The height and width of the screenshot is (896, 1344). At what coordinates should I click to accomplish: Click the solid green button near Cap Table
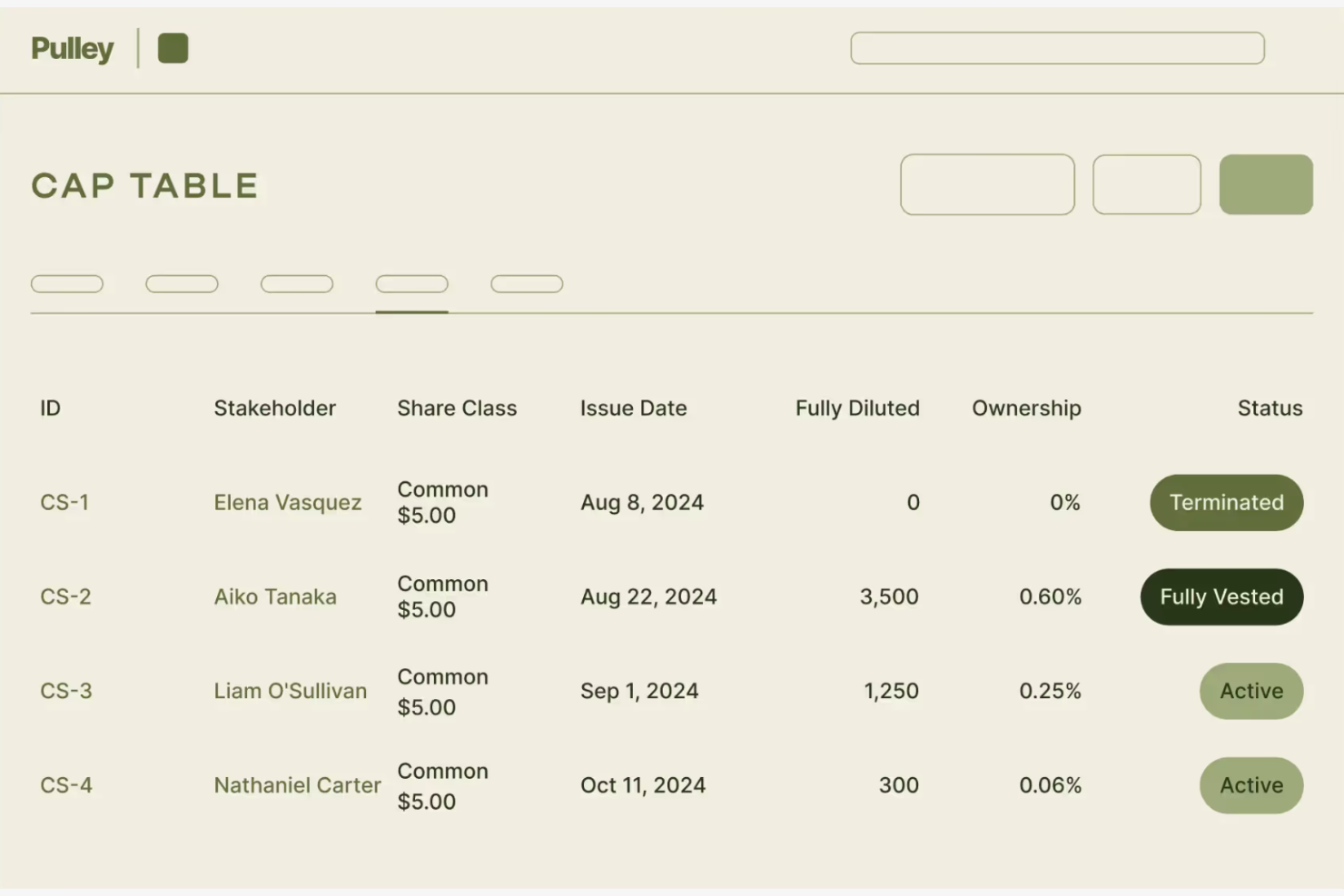(x=1265, y=184)
